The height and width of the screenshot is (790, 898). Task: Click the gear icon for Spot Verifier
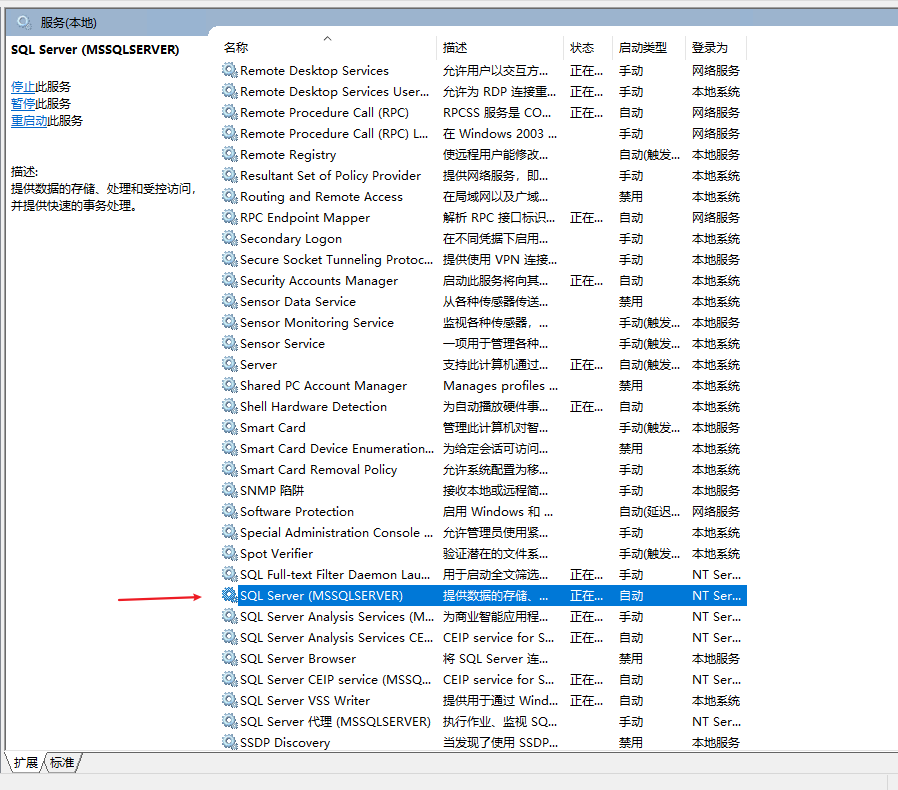click(230, 553)
